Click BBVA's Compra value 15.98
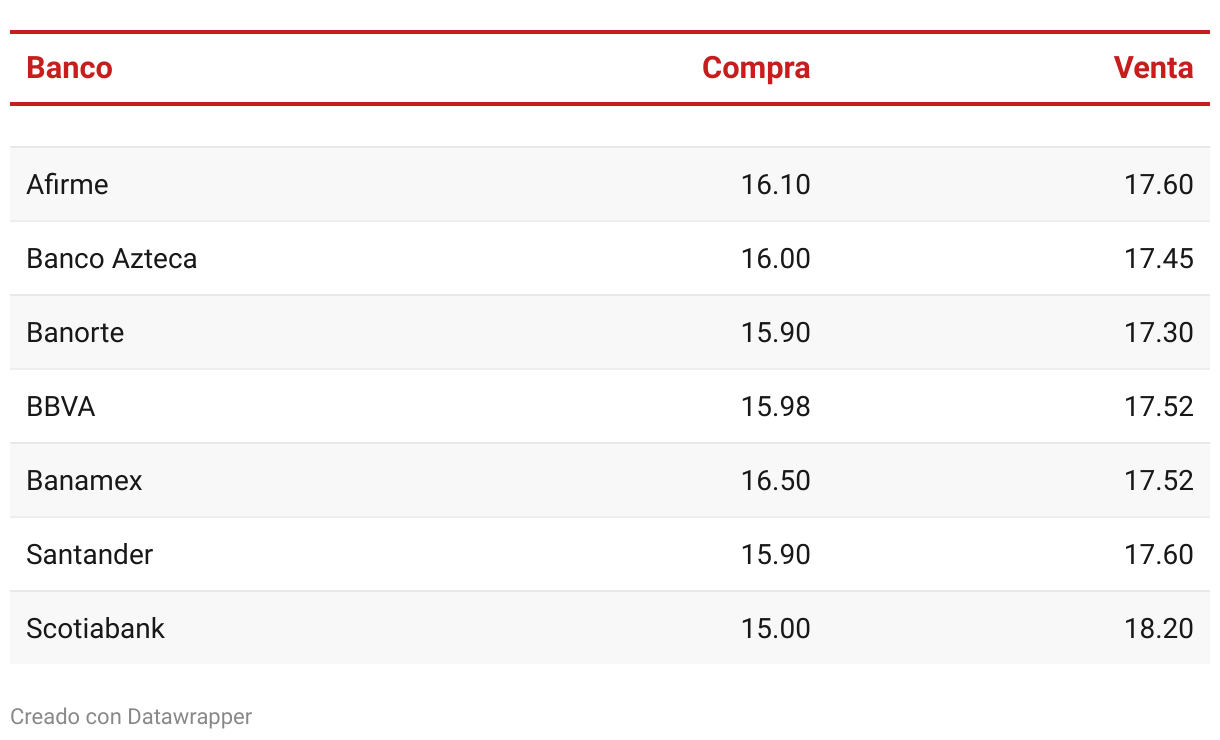Viewport: 1220px width, 740px height. click(x=776, y=407)
